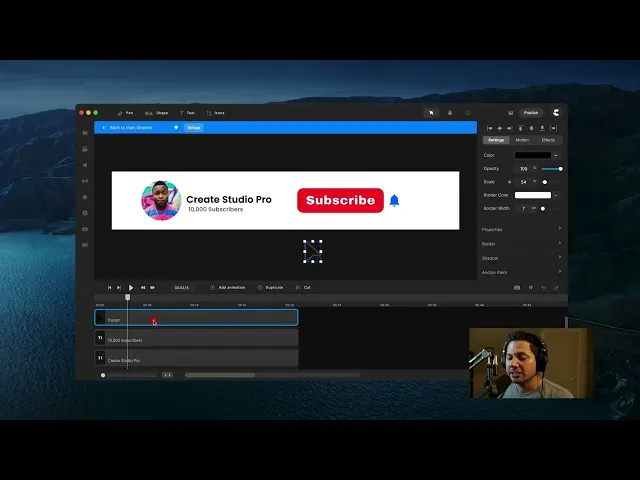Center element horizontally

pyautogui.click(x=500, y=128)
